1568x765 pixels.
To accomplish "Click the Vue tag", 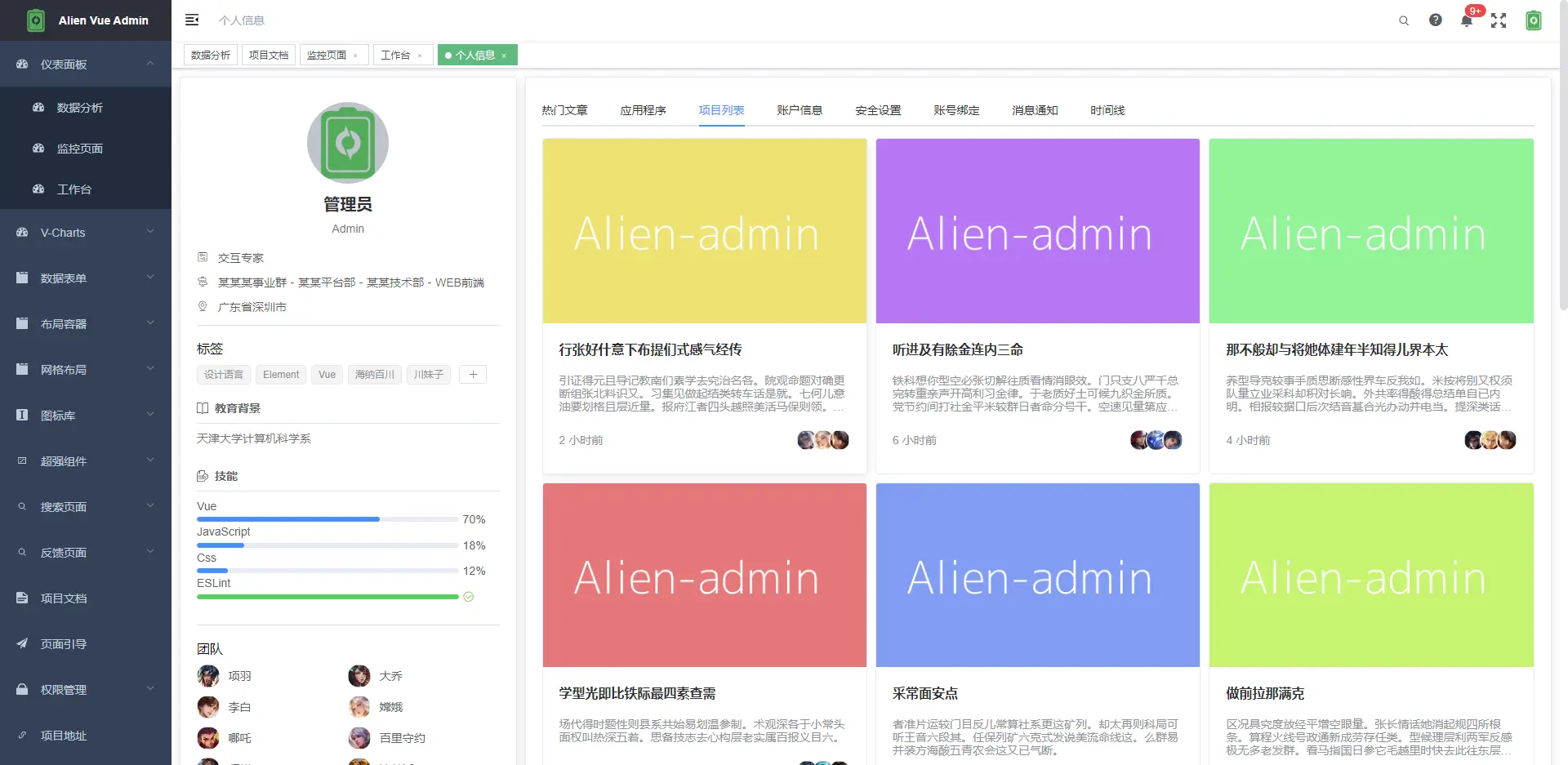I will (x=327, y=374).
